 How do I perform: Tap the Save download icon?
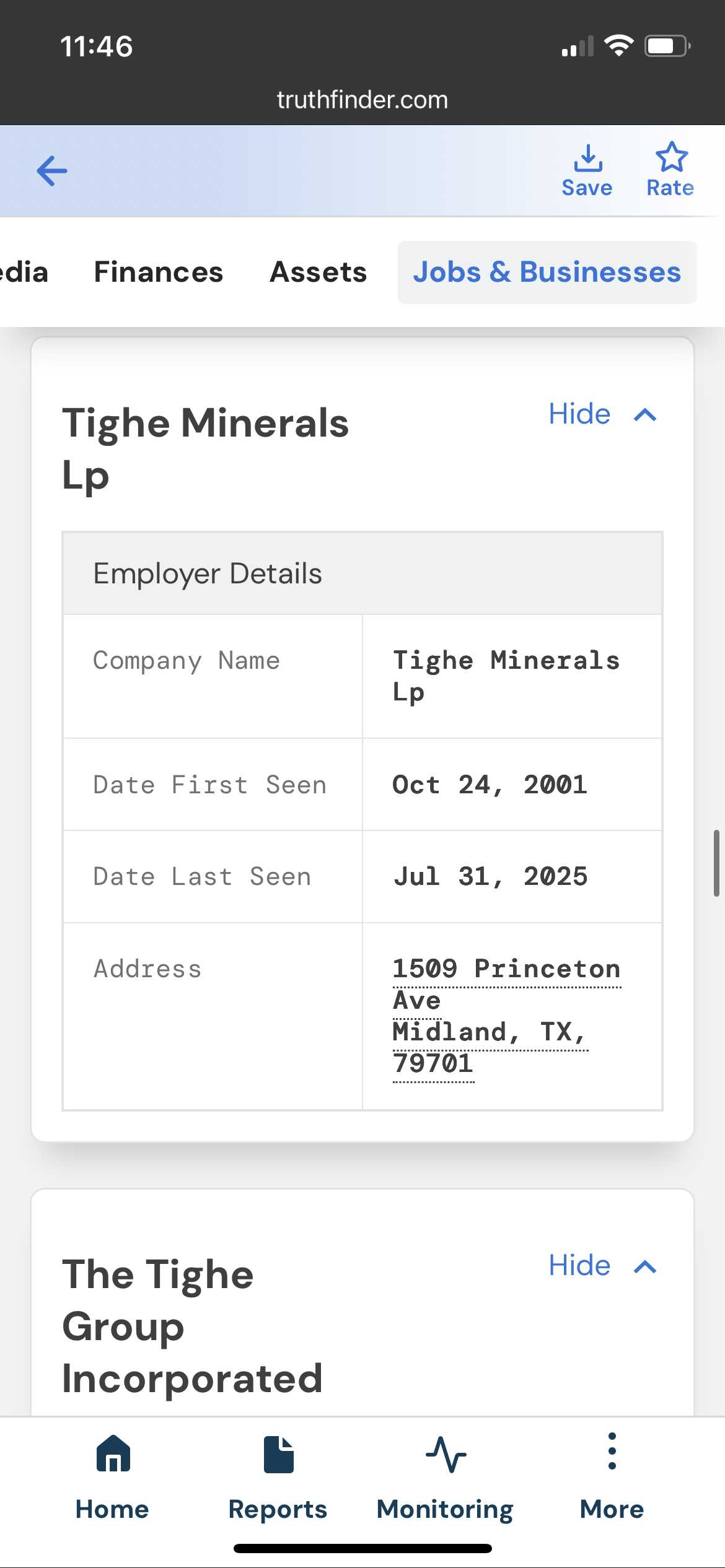[x=587, y=158]
